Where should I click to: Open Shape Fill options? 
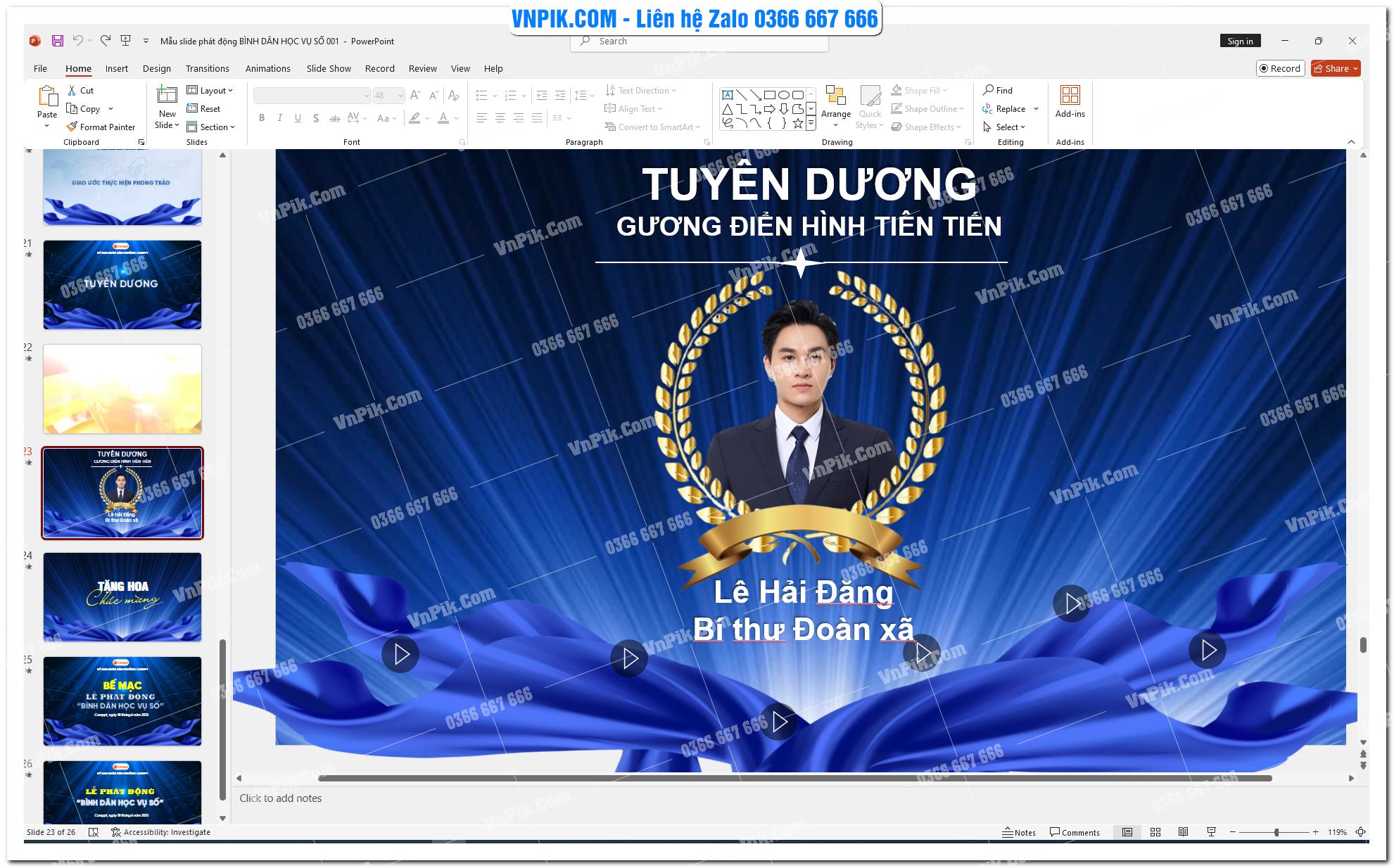click(919, 90)
